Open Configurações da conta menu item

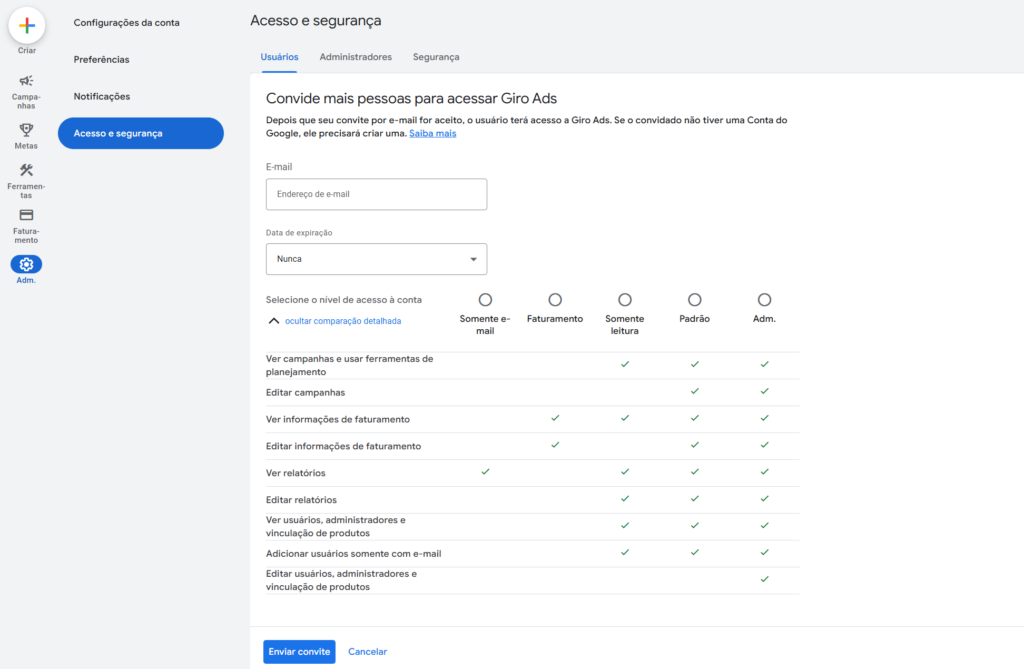[x=127, y=22]
